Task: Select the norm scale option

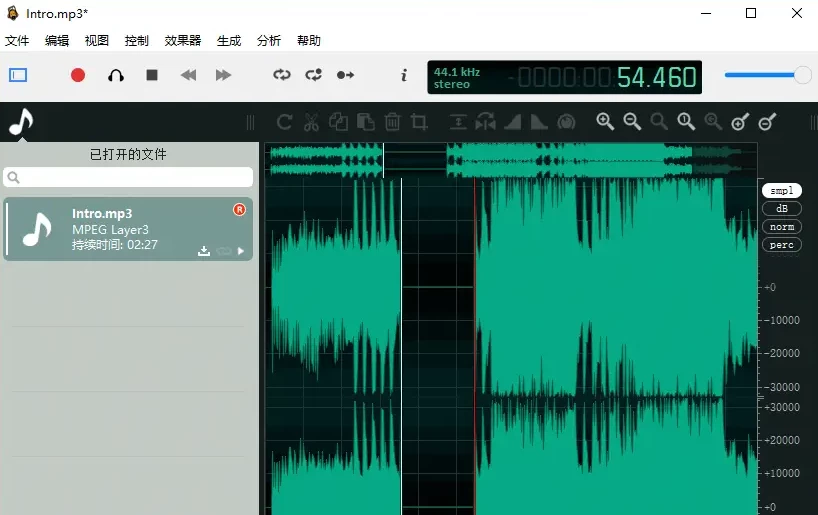Action: (781, 227)
